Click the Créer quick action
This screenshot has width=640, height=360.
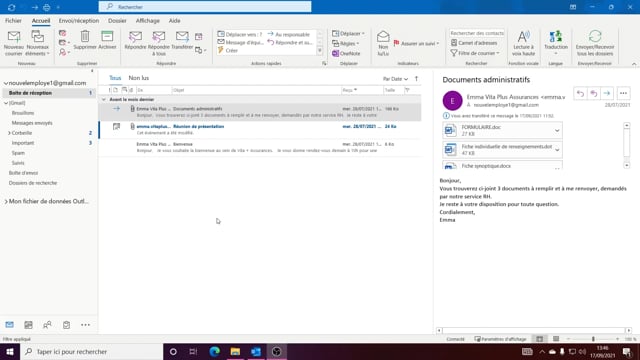point(228,51)
